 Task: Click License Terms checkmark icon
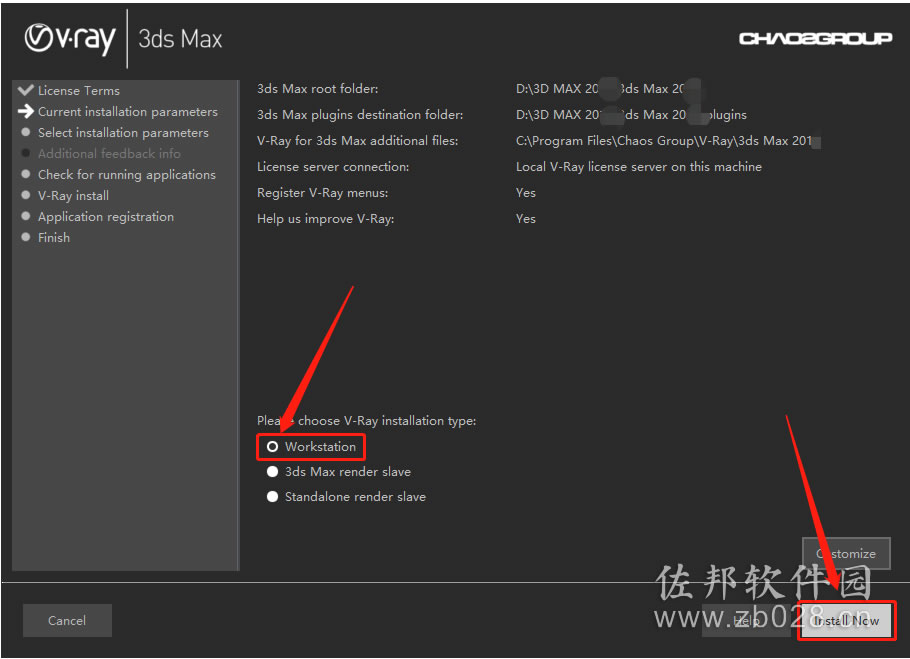(26, 90)
